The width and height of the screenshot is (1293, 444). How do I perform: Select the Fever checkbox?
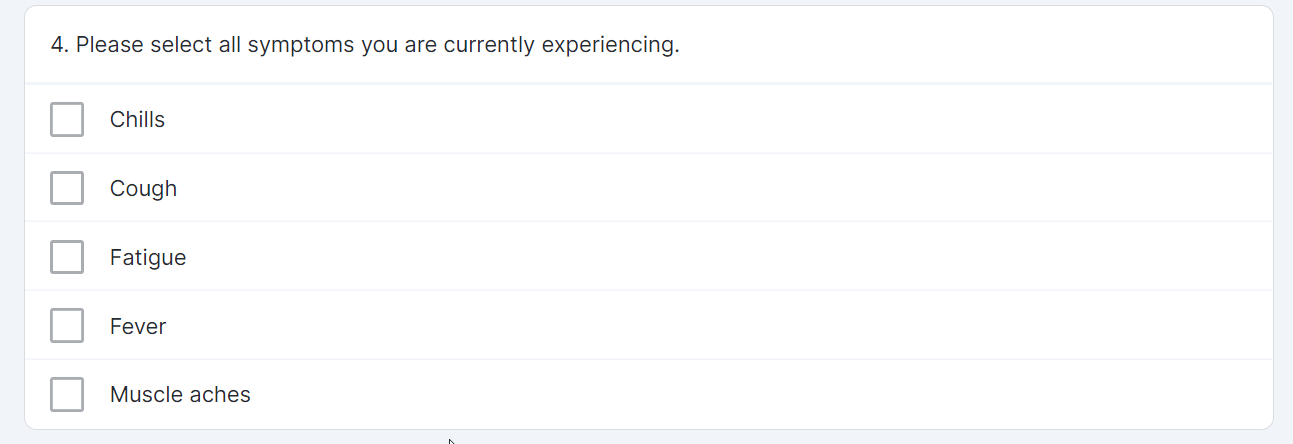click(x=67, y=326)
